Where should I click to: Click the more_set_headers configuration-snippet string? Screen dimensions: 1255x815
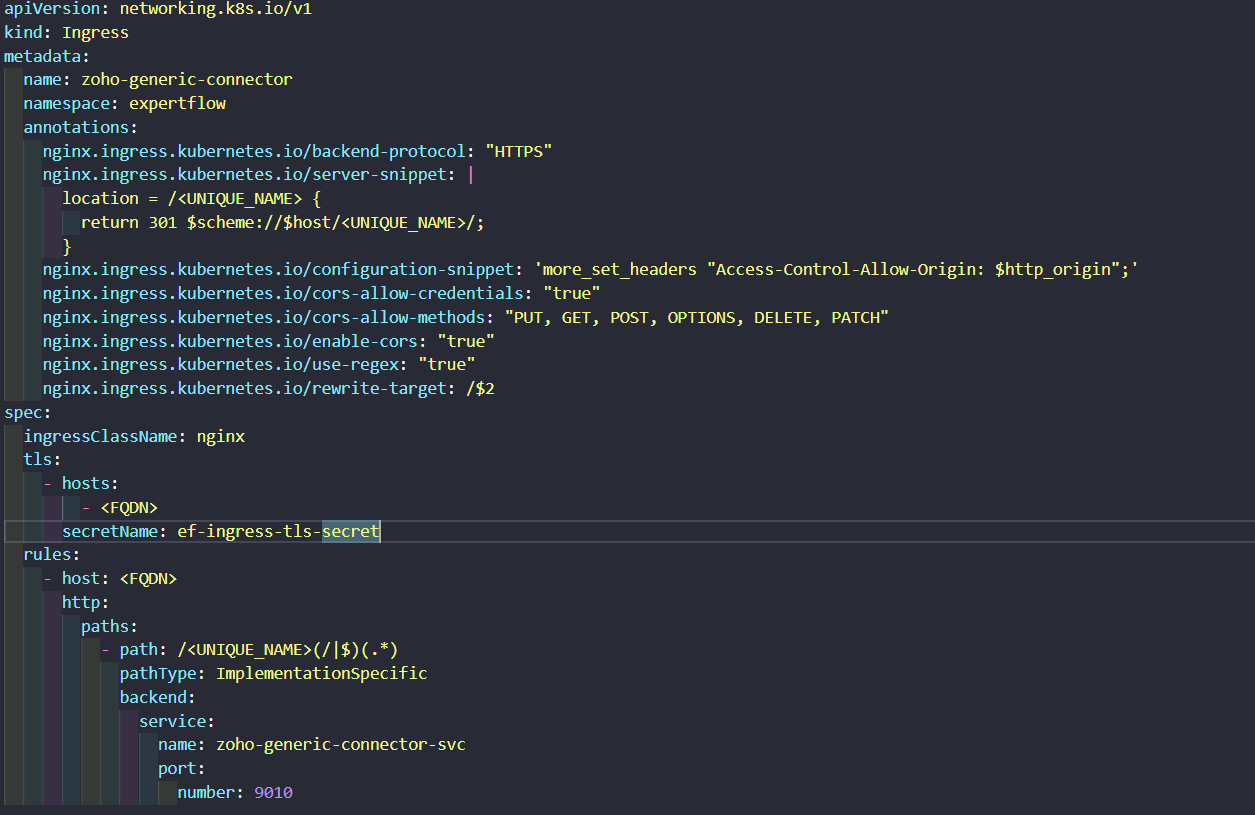[840, 270]
